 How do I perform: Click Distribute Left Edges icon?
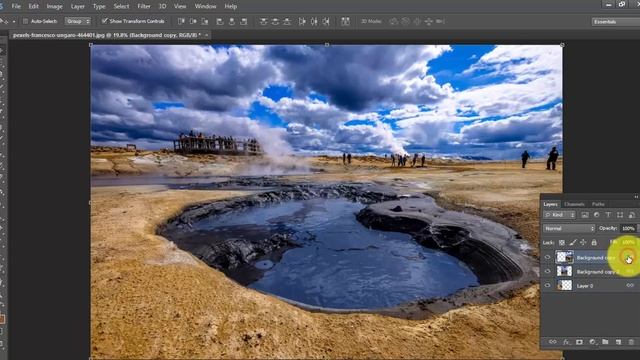pyautogui.click(x=302, y=21)
